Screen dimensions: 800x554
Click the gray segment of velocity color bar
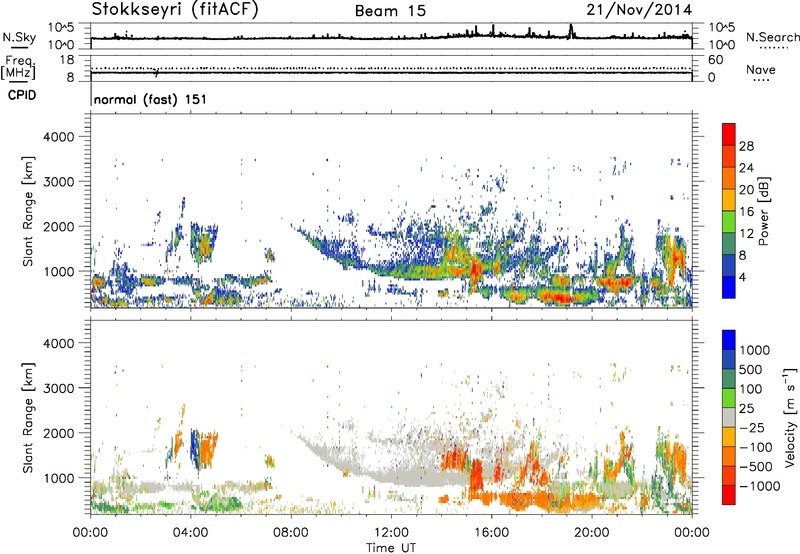[729, 417]
